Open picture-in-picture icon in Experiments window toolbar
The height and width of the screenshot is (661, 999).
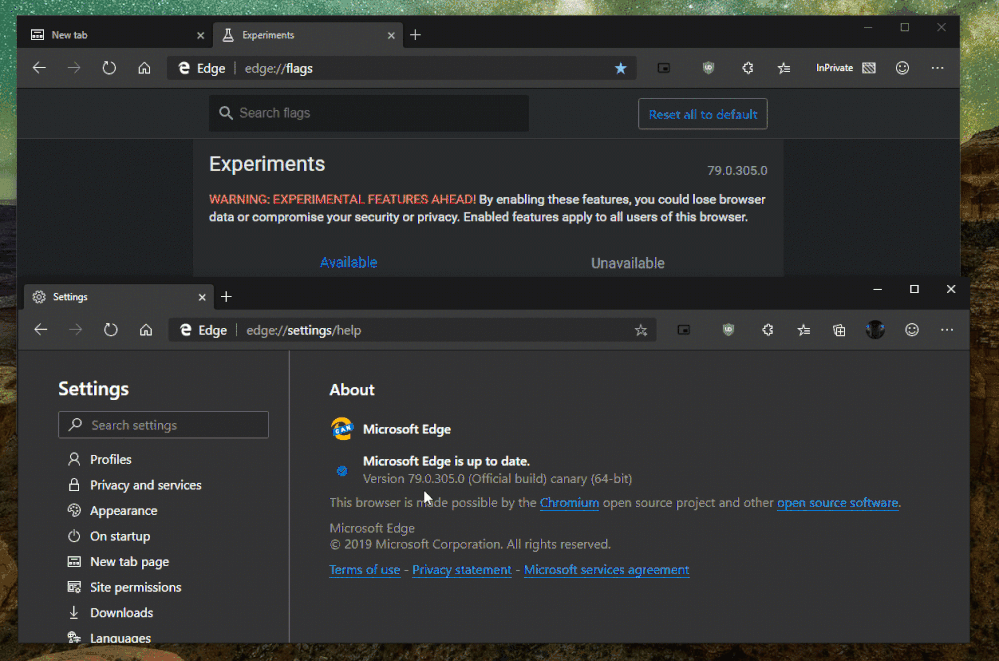coord(664,68)
